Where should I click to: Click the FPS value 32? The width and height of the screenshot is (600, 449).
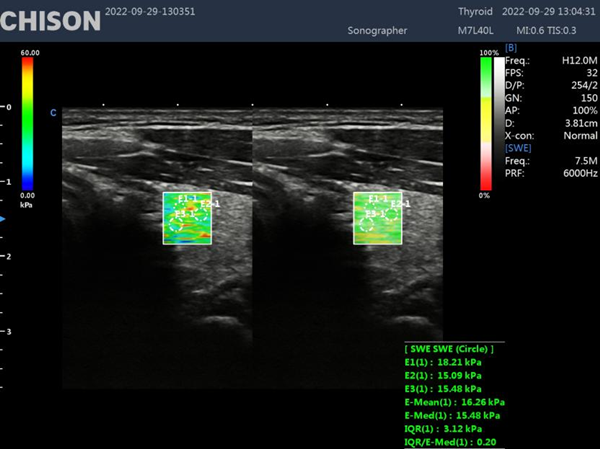pyautogui.click(x=592, y=73)
